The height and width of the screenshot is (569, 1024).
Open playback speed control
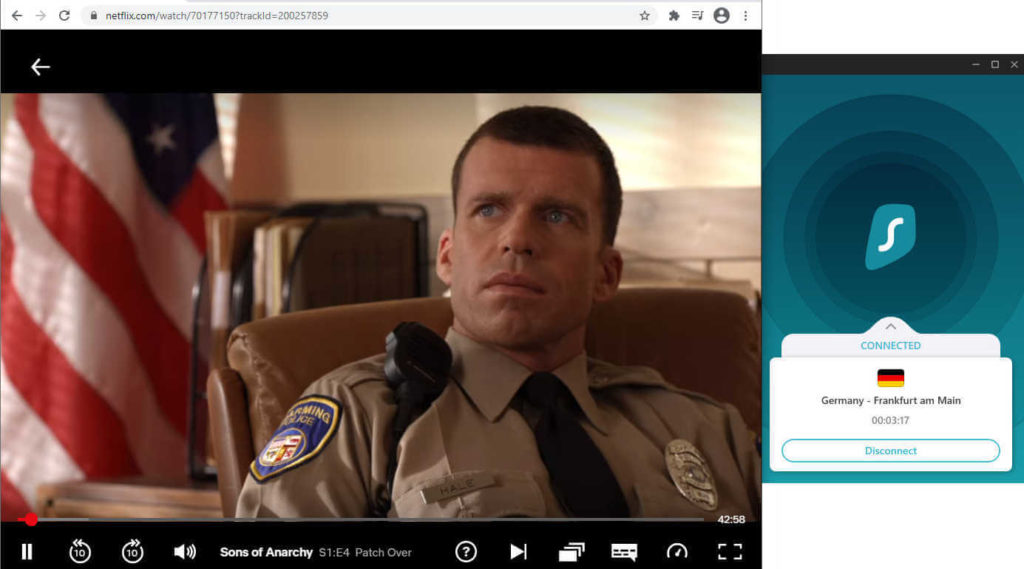pos(677,552)
